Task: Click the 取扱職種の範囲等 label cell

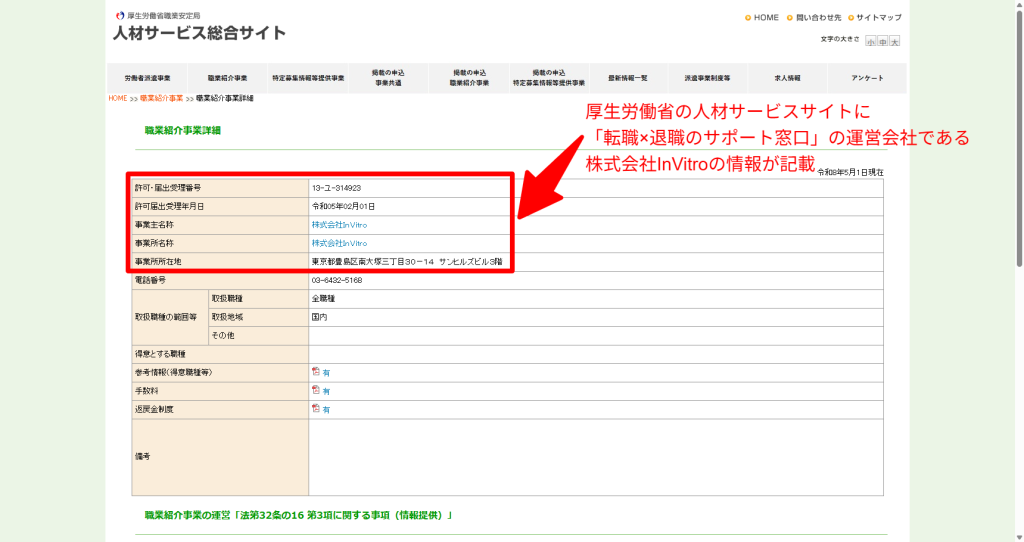Action: point(170,317)
